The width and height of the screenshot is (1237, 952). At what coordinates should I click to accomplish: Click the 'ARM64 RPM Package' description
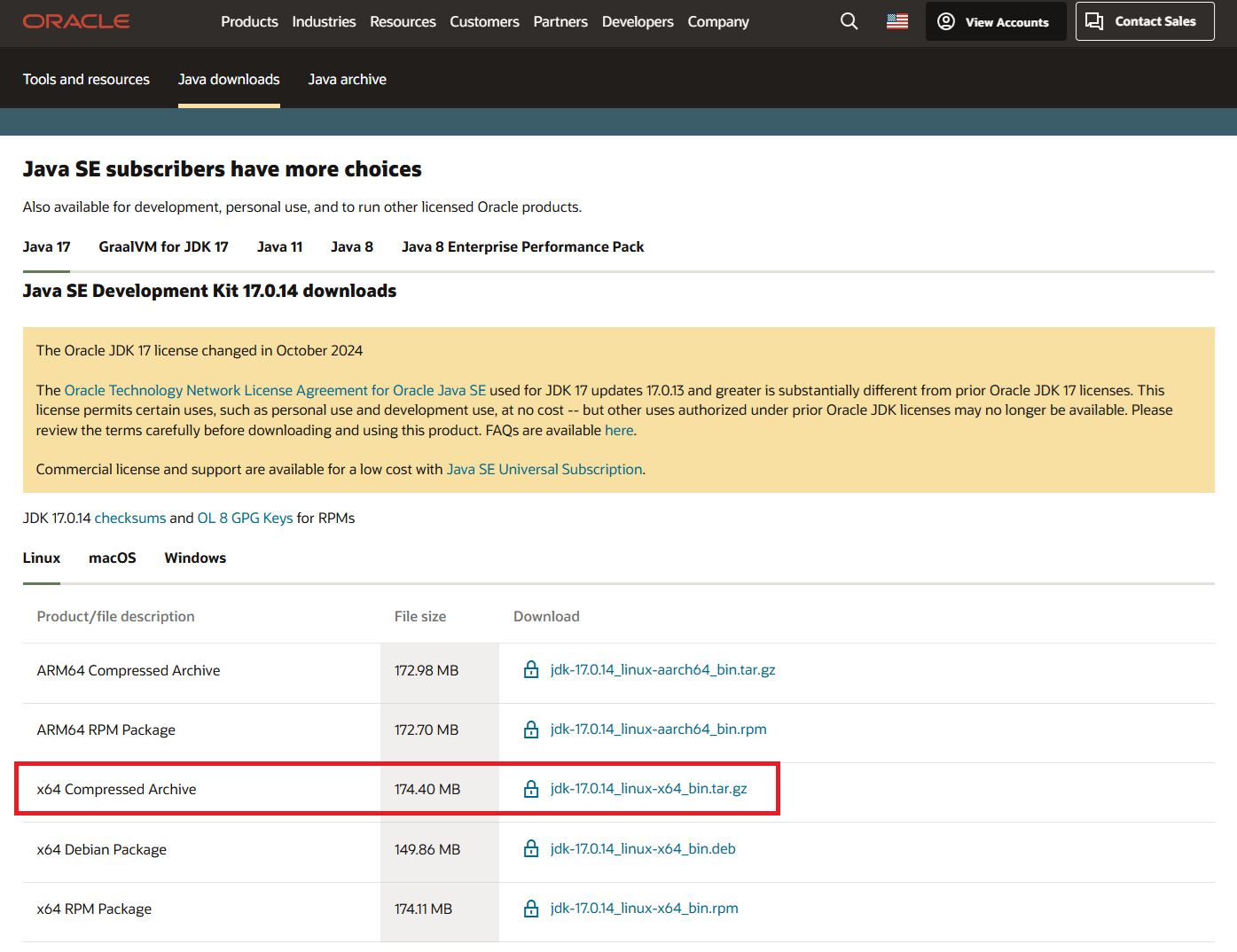click(106, 730)
